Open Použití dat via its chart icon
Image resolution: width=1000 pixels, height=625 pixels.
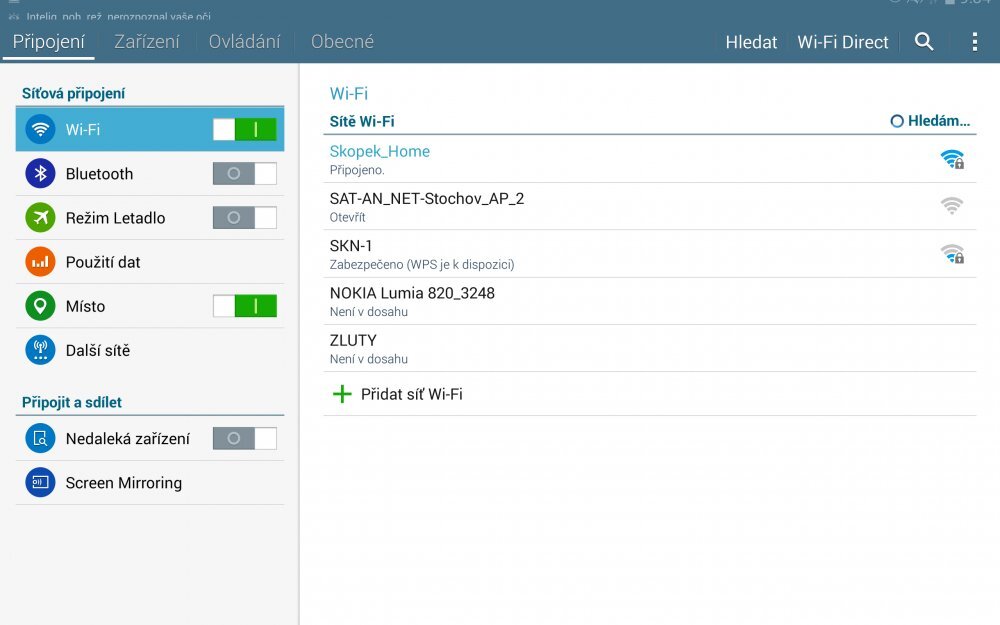coord(39,261)
